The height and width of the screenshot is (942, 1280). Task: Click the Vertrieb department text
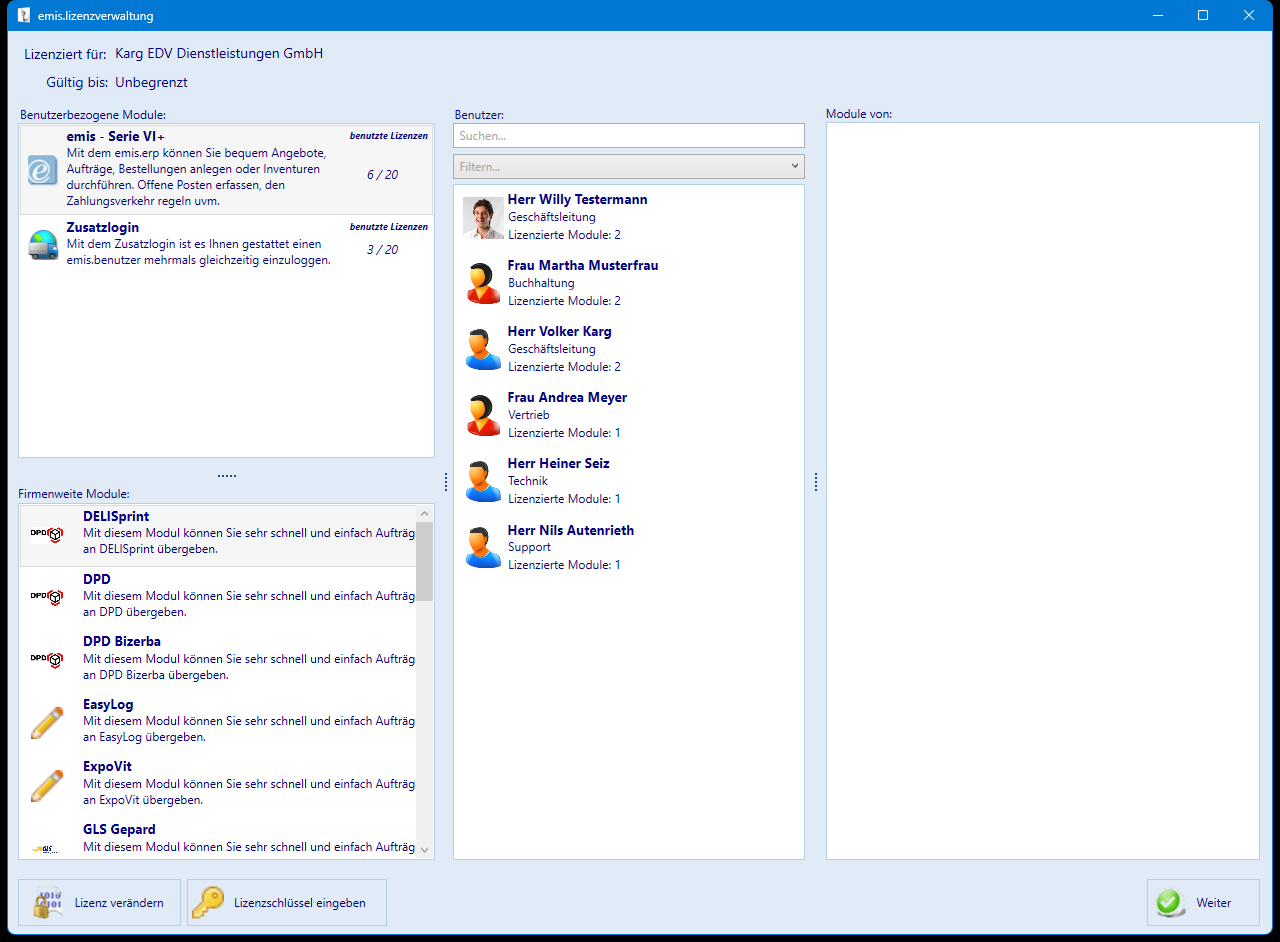pos(529,415)
